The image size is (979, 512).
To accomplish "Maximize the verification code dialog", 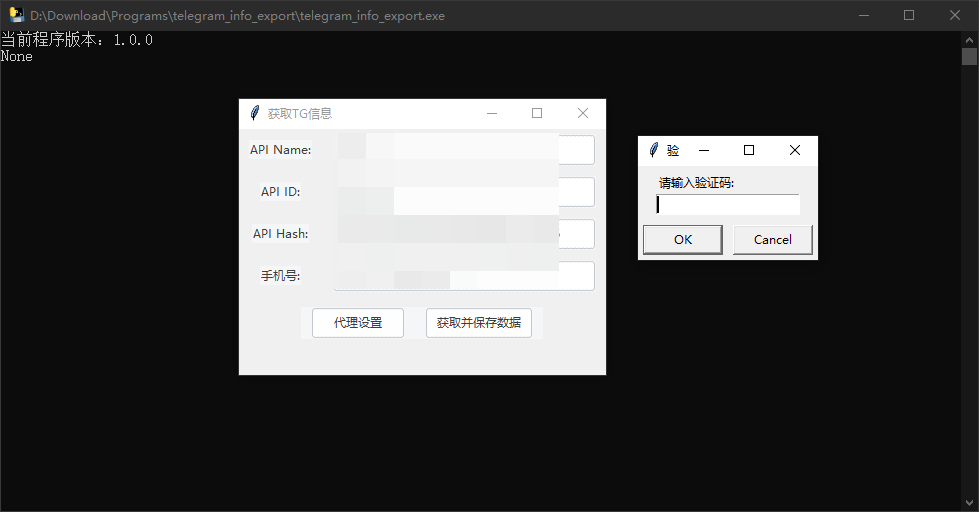I will [x=749, y=150].
